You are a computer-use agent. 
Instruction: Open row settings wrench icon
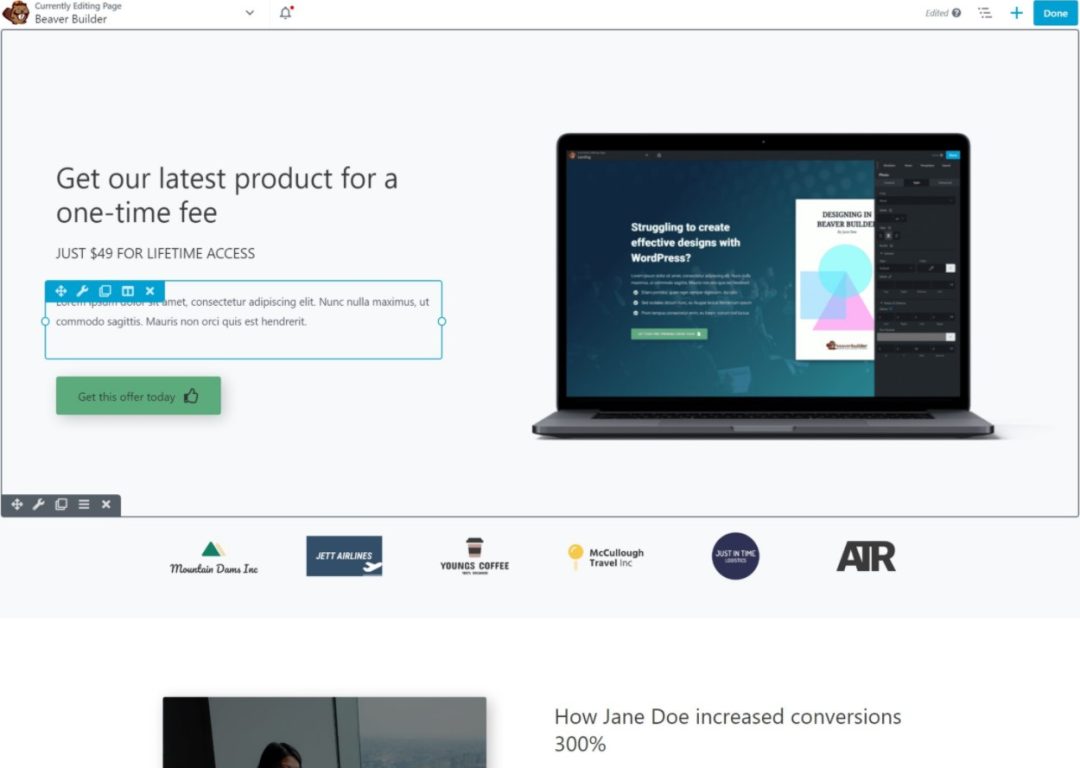[x=39, y=504]
